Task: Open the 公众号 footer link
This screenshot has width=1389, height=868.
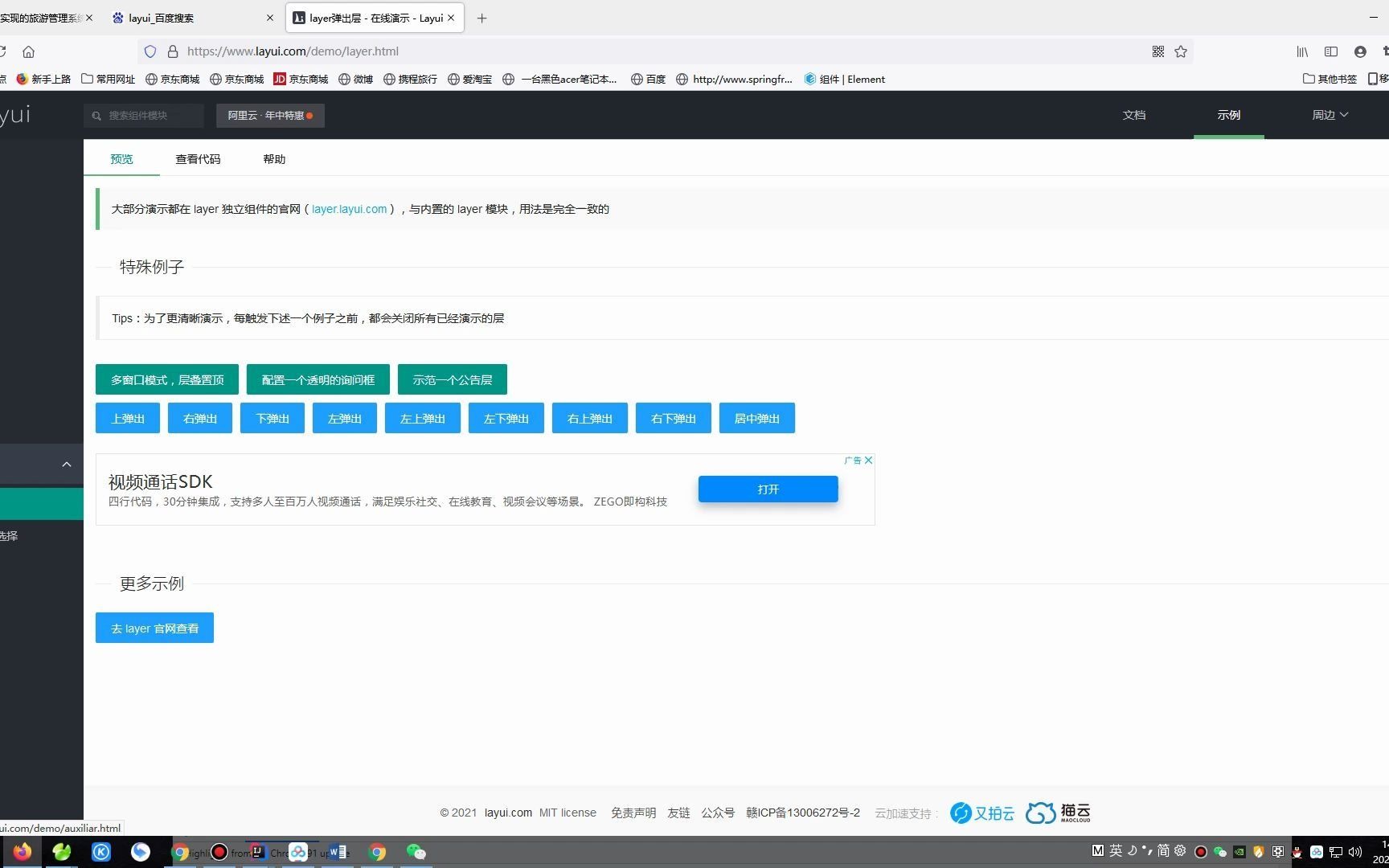Action: click(x=718, y=813)
